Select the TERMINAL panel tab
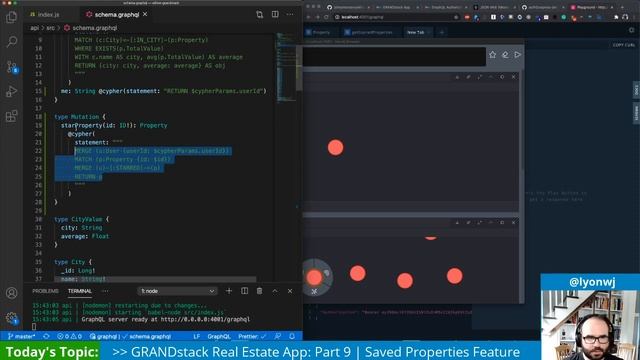 pos(80,291)
